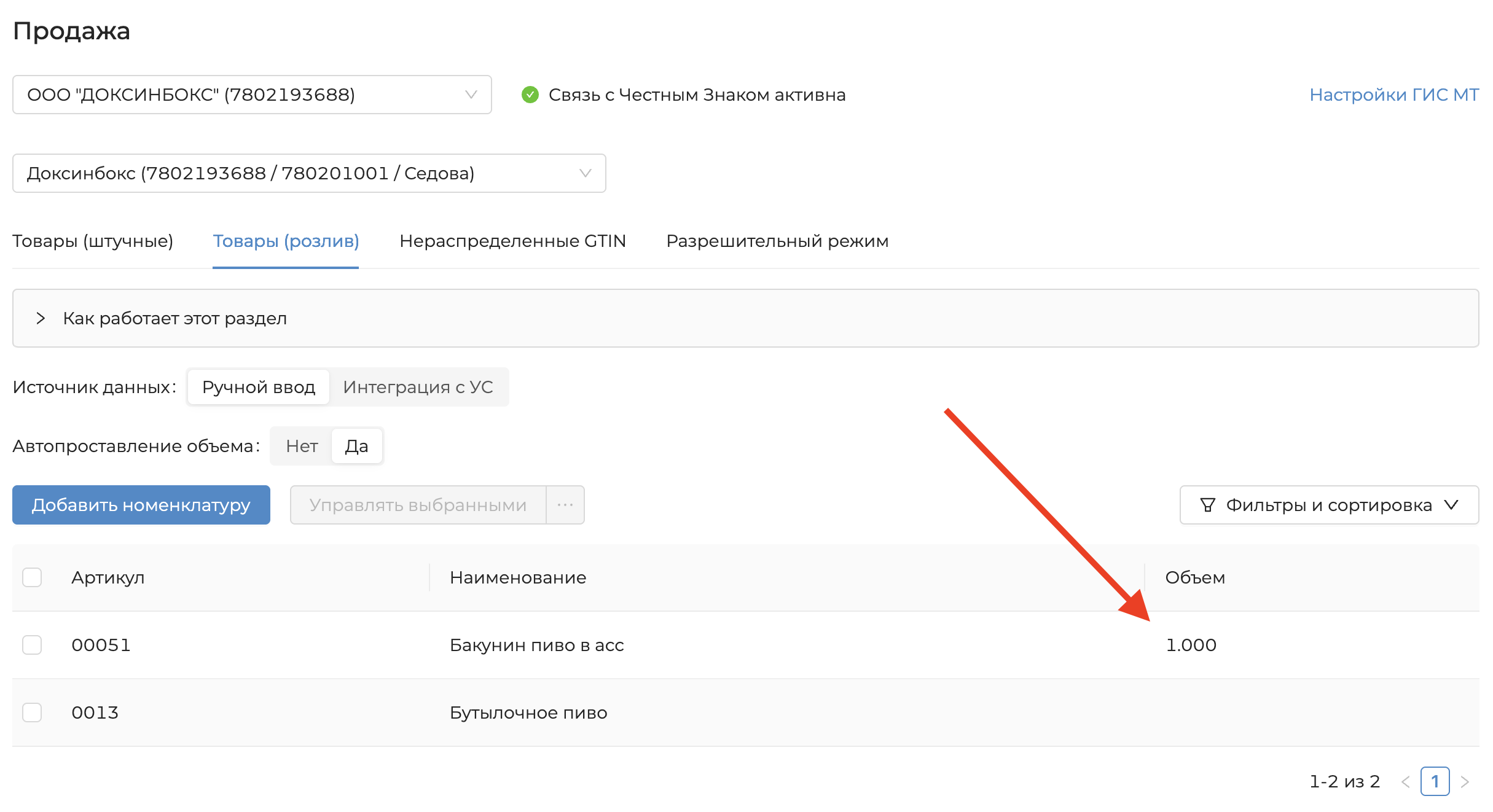
Task: Open the ООО "ДОКСИНБОКС" organization dropdown
Action: tap(252, 95)
